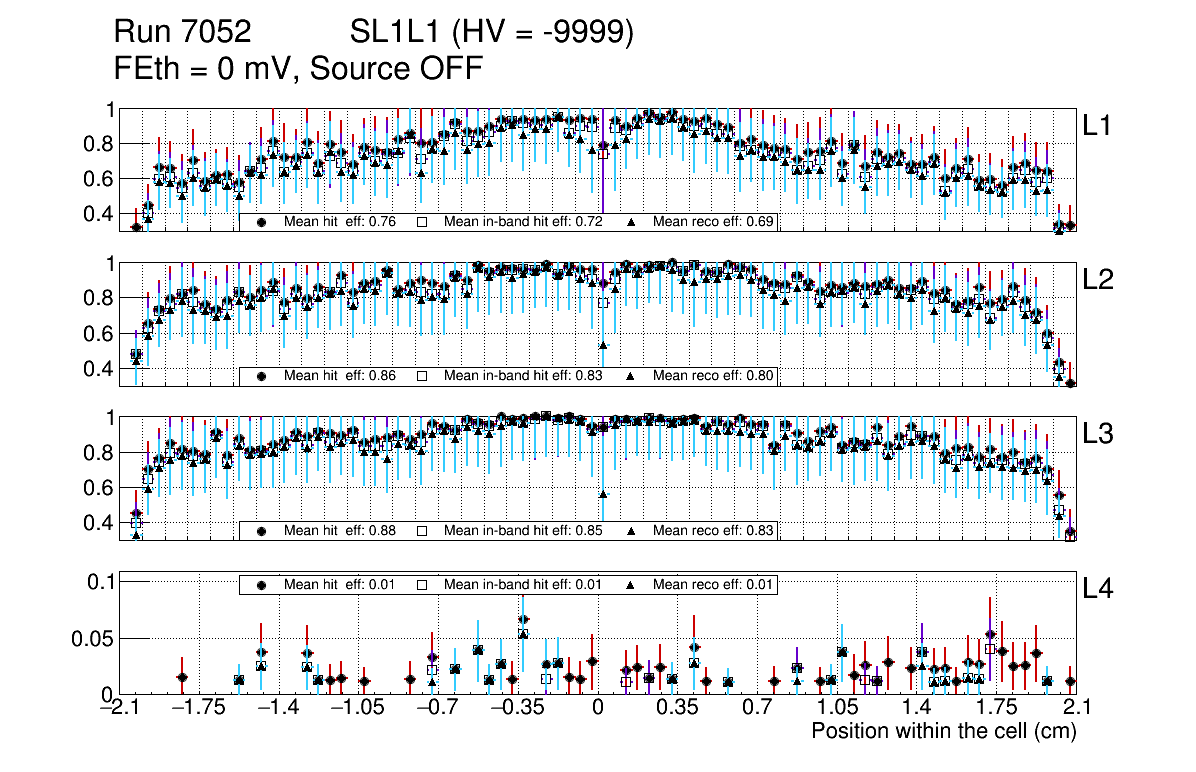Click the filled circle marker in L1 legend

click(x=262, y=222)
